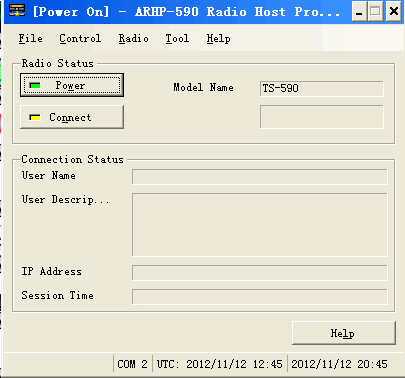Click the IP Address field
405x378 pixels.
(260, 273)
